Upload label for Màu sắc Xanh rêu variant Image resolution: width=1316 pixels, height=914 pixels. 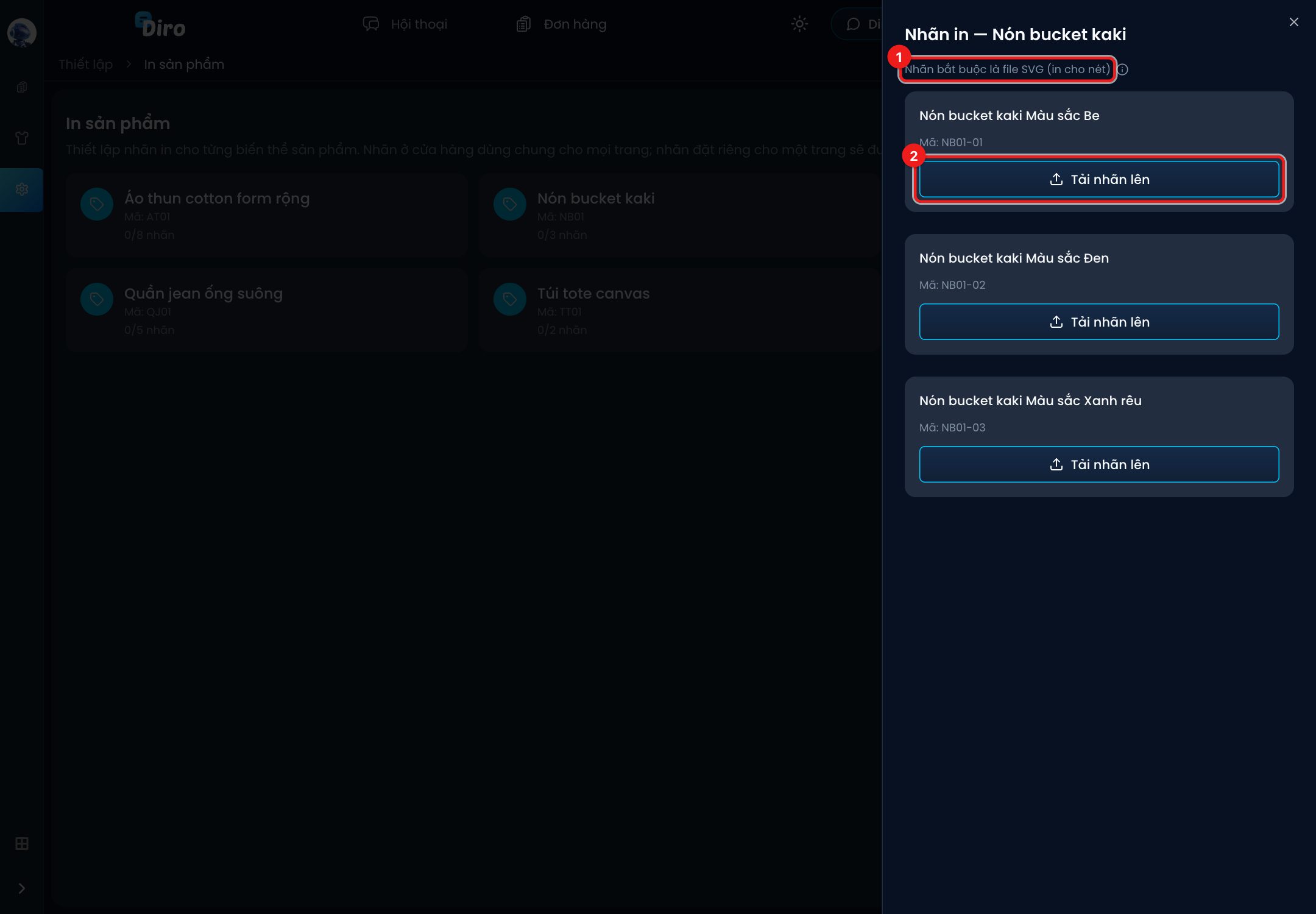(x=1099, y=464)
